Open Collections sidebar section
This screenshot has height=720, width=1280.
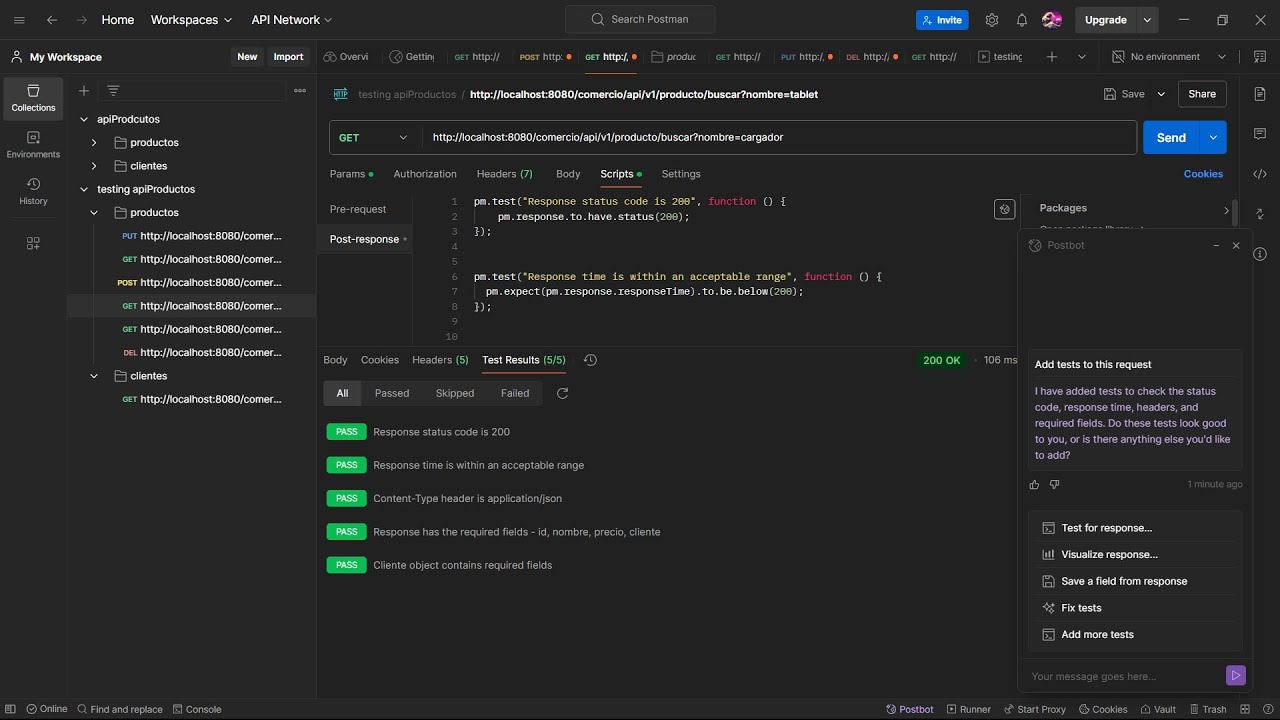[33, 98]
